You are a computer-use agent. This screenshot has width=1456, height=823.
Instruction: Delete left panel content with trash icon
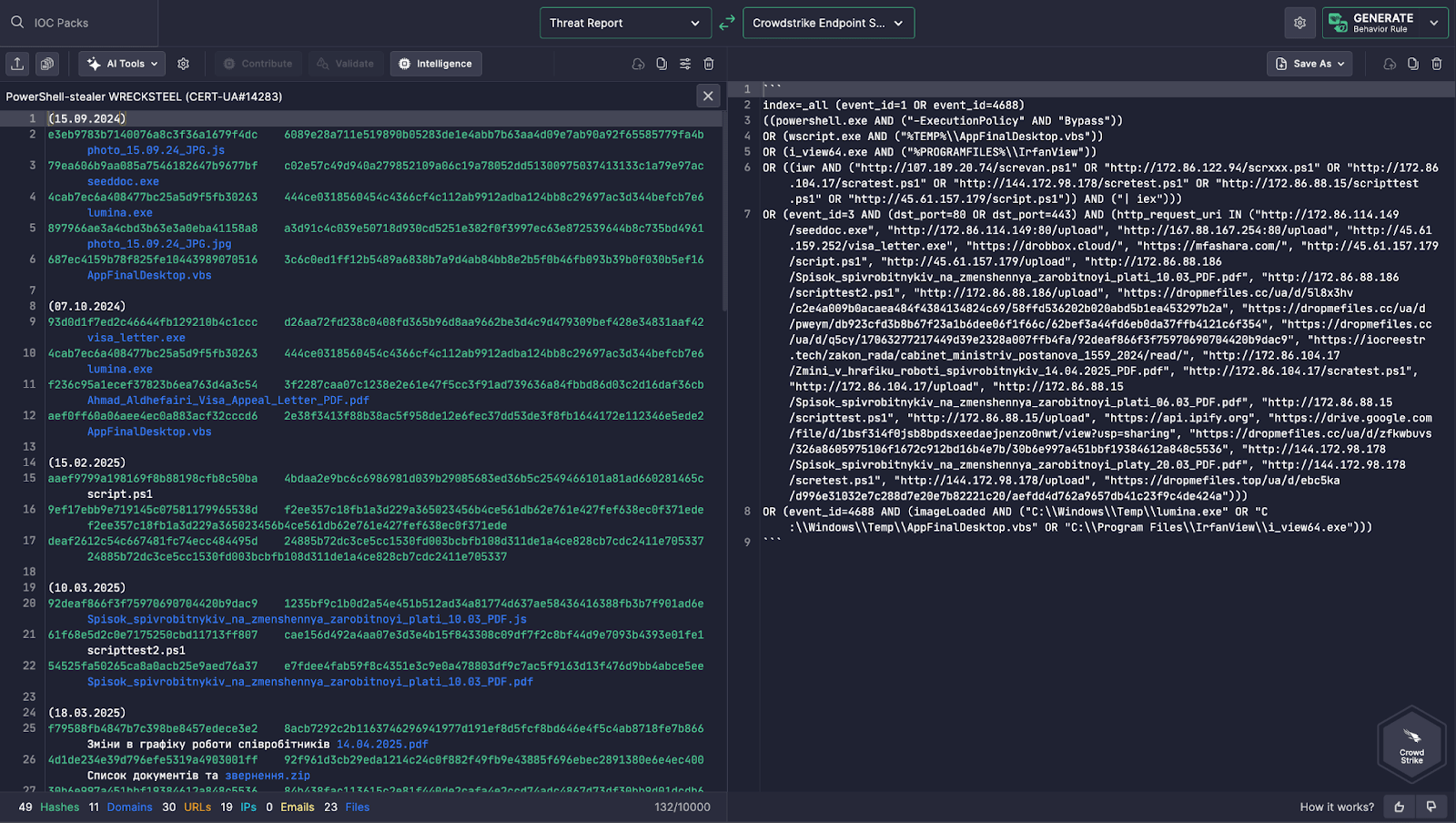pyautogui.click(x=709, y=64)
